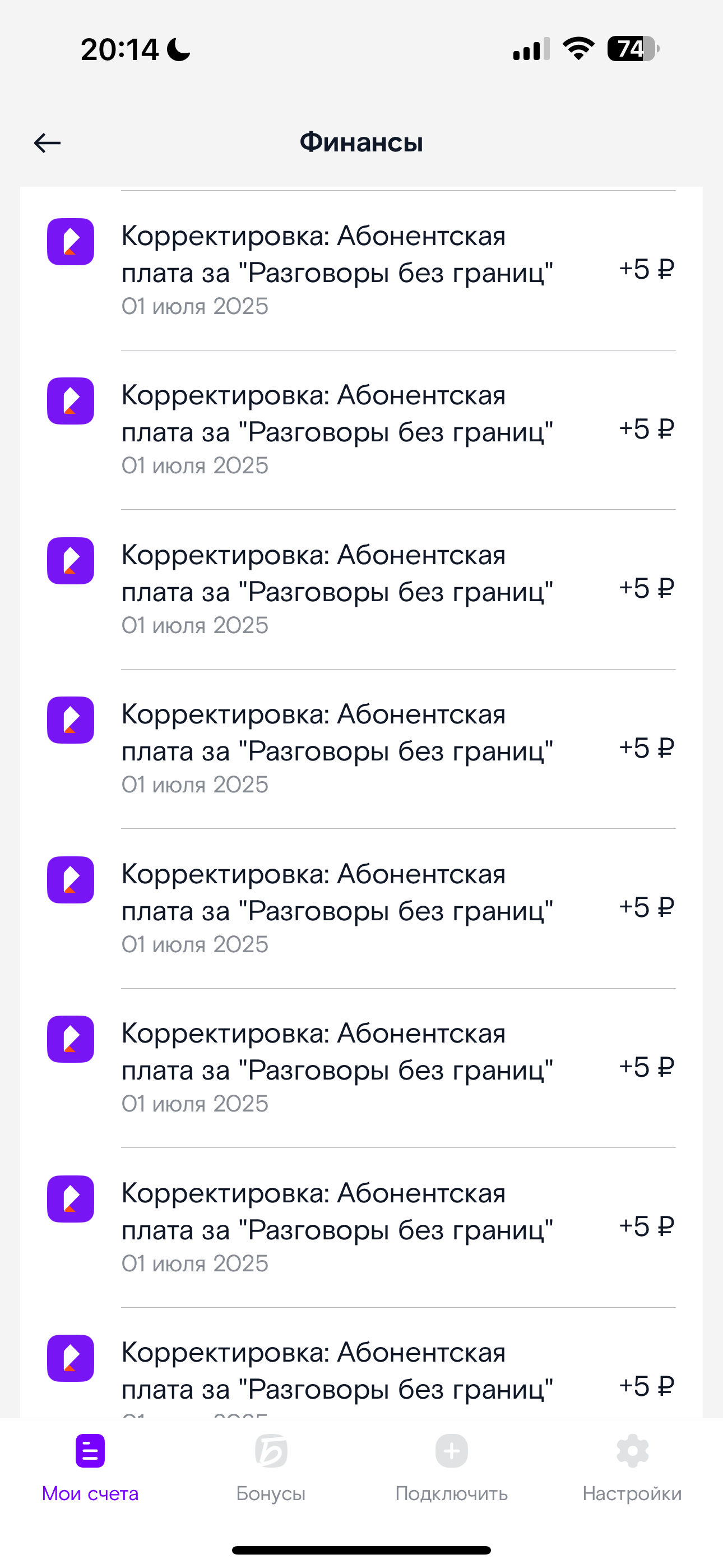Viewport: 723px width, 1568px height.
Task: Tap the back arrow in header
Action: pyautogui.click(x=48, y=143)
